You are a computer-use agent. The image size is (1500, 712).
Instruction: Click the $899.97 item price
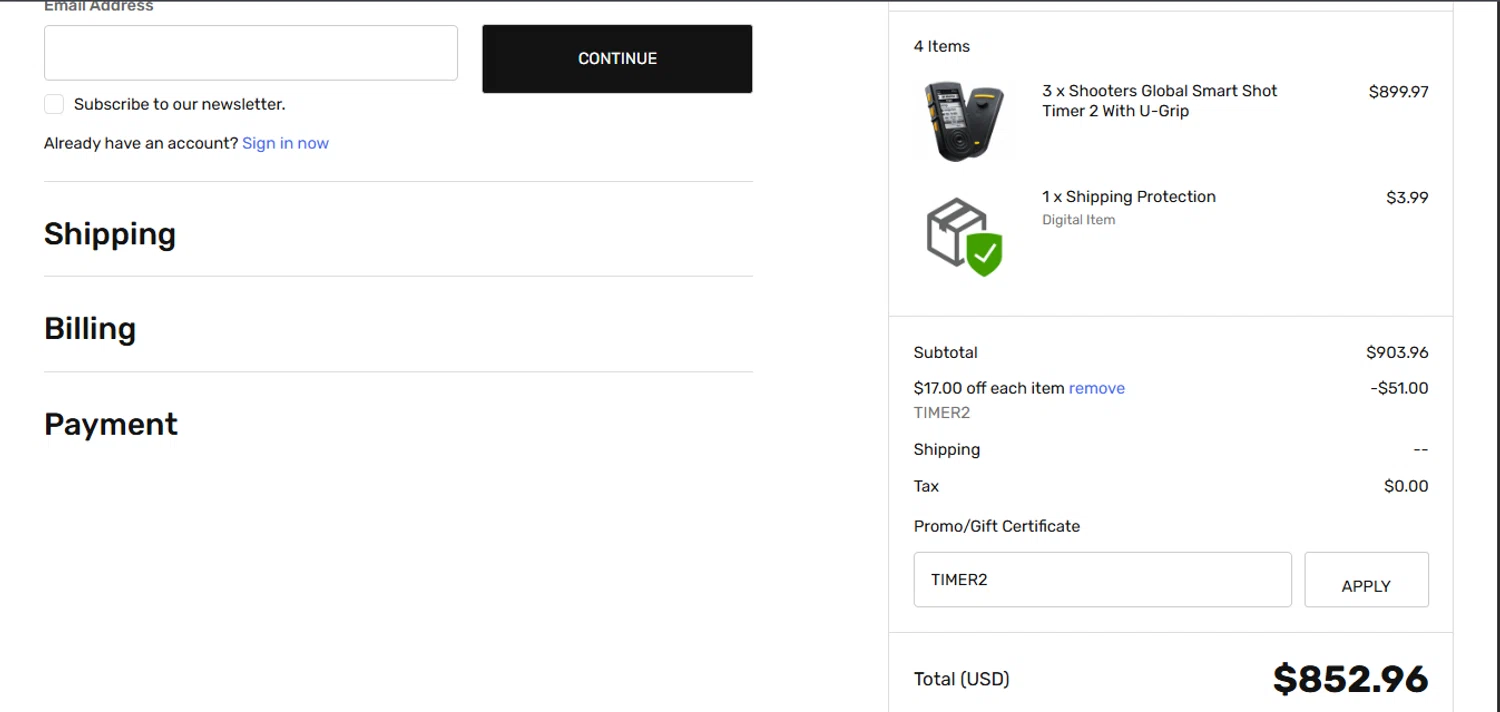pos(1398,92)
